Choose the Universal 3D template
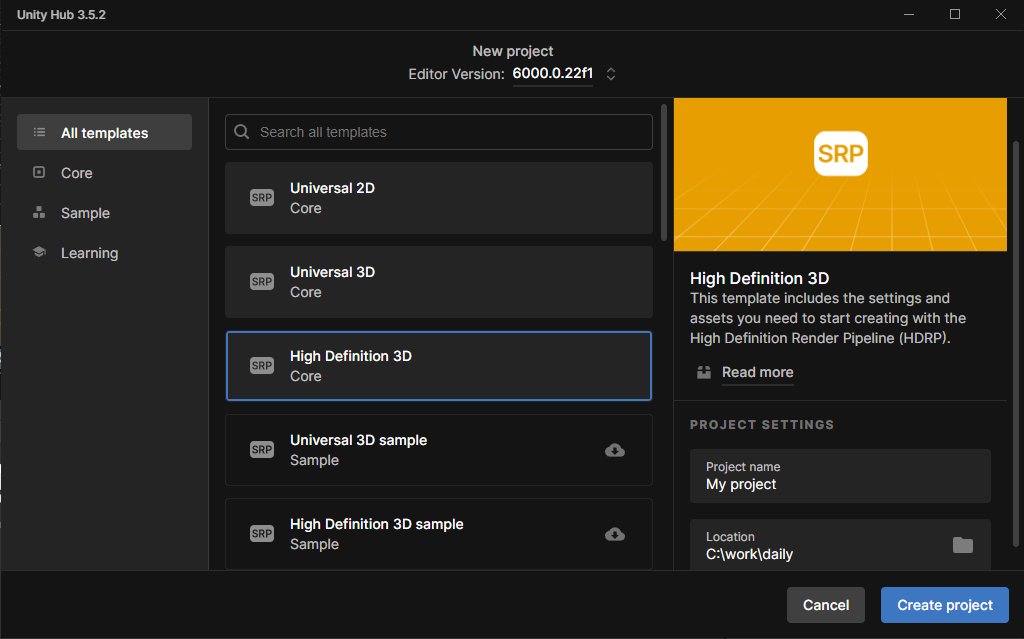This screenshot has height=639, width=1024. pyautogui.click(x=439, y=282)
